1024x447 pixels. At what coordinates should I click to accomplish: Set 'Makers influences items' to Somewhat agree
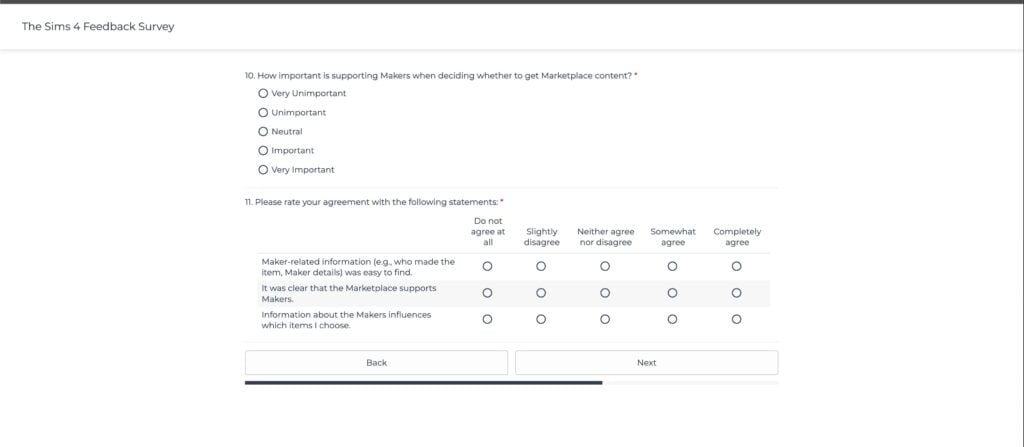tap(673, 320)
